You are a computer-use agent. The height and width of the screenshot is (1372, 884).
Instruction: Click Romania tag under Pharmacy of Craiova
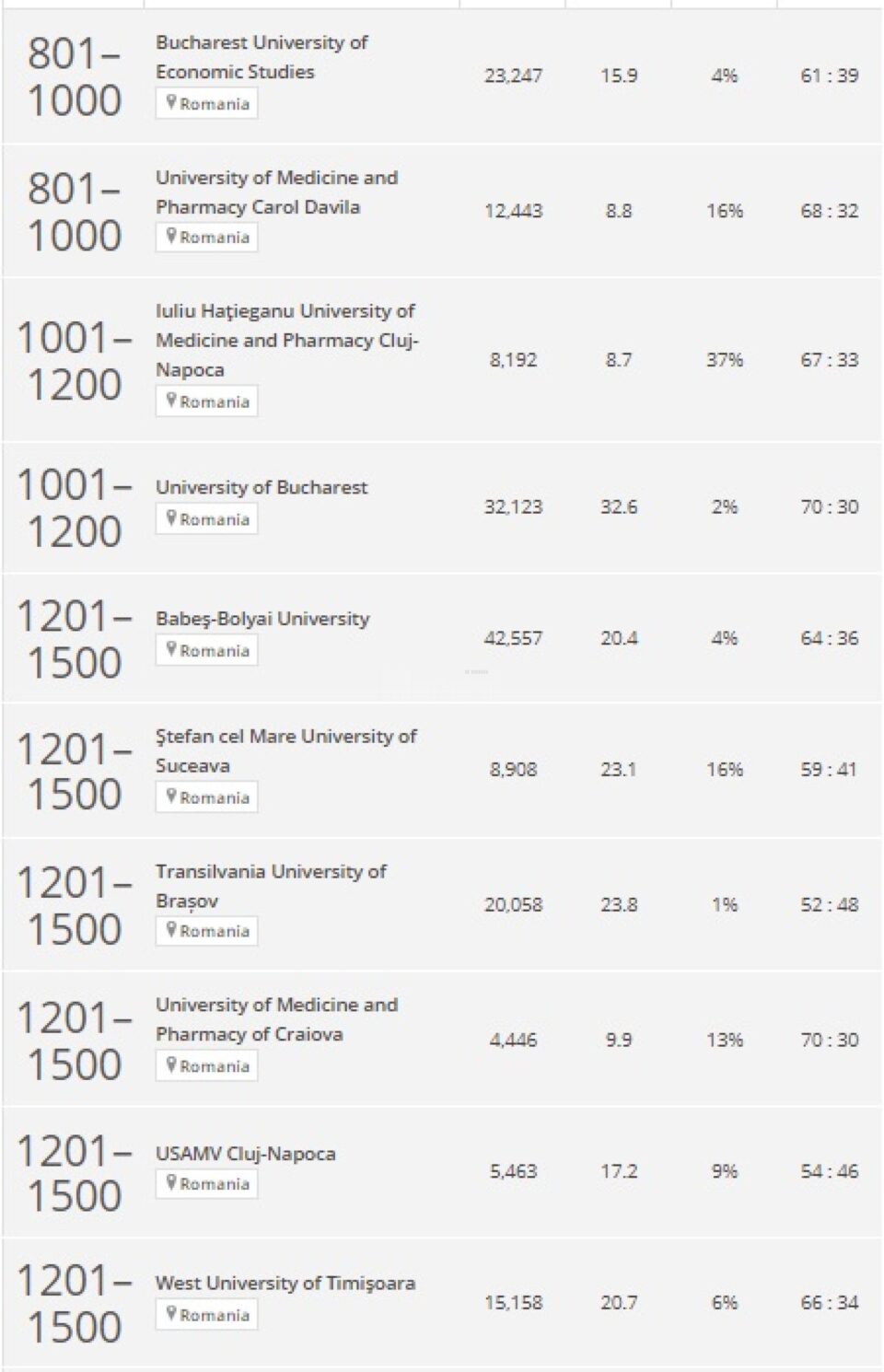tap(207, 1065)
